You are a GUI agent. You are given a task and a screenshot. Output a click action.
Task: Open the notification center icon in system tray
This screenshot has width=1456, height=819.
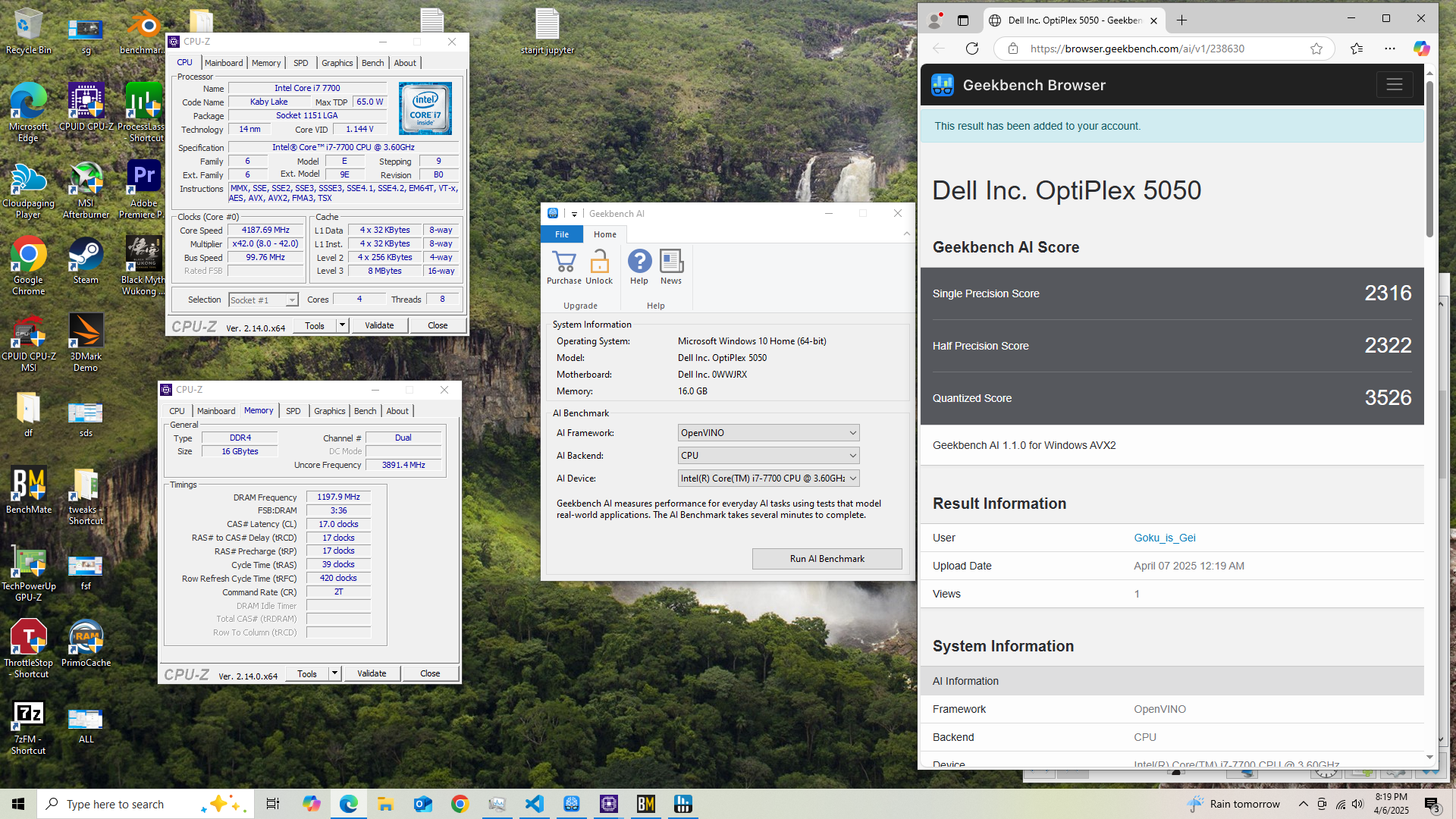click(x=1432, y=804)
